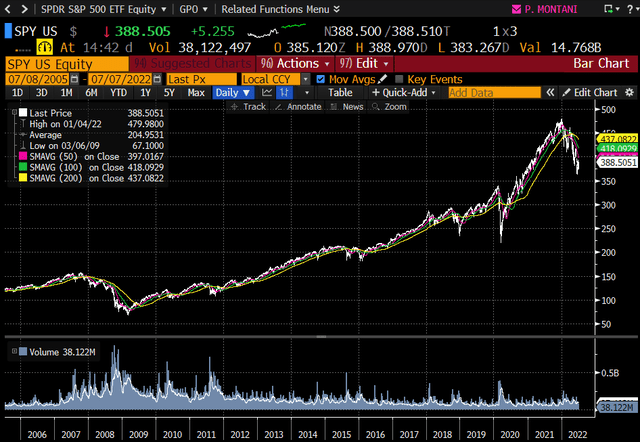Open the help question mark menu
This screenshot has width=640, height=442.
[630, 9]
